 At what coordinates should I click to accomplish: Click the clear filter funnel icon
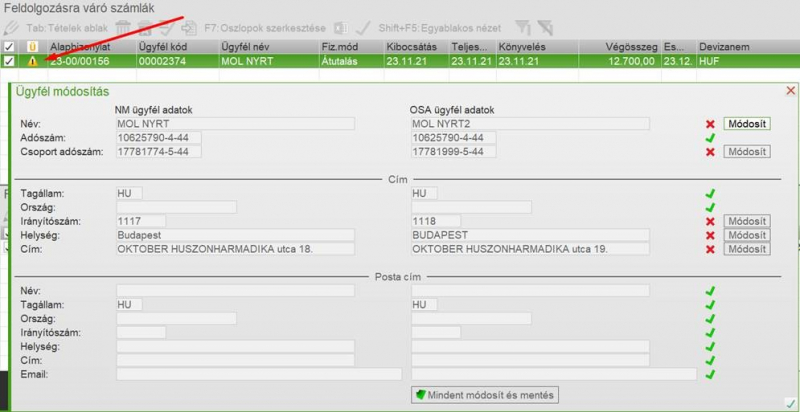(545, 28)
